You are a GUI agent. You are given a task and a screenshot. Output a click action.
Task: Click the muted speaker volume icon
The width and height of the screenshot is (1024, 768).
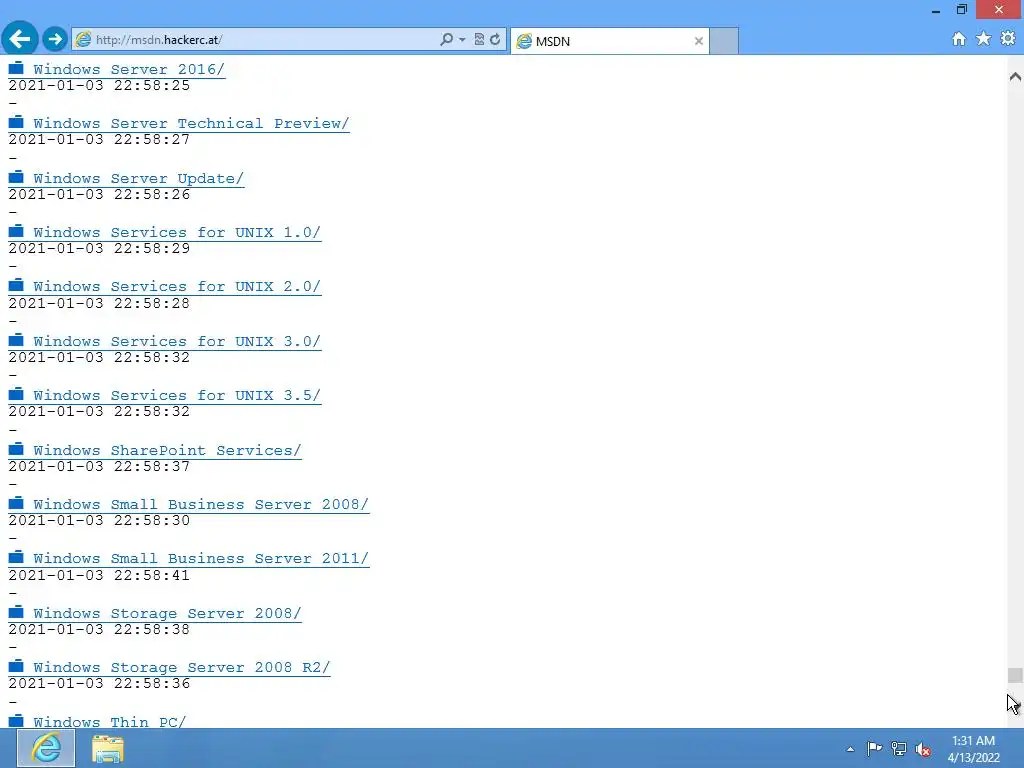(923, 749)
